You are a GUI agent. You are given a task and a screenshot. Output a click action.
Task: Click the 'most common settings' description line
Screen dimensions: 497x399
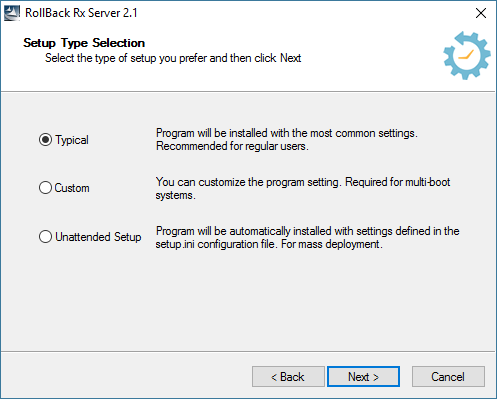(287, 133)
